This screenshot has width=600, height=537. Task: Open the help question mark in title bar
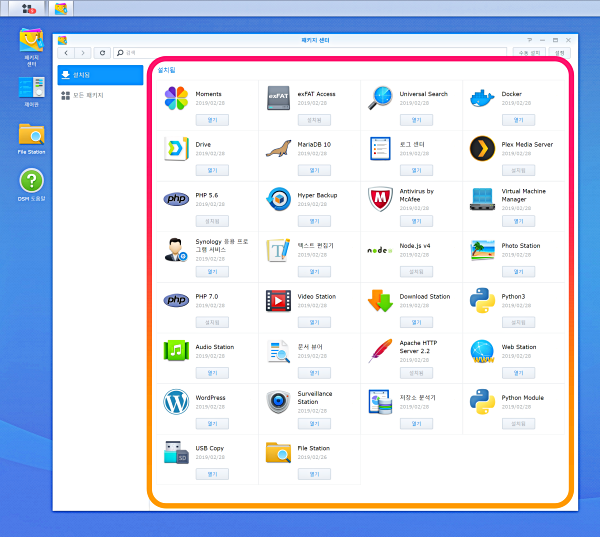529,40
